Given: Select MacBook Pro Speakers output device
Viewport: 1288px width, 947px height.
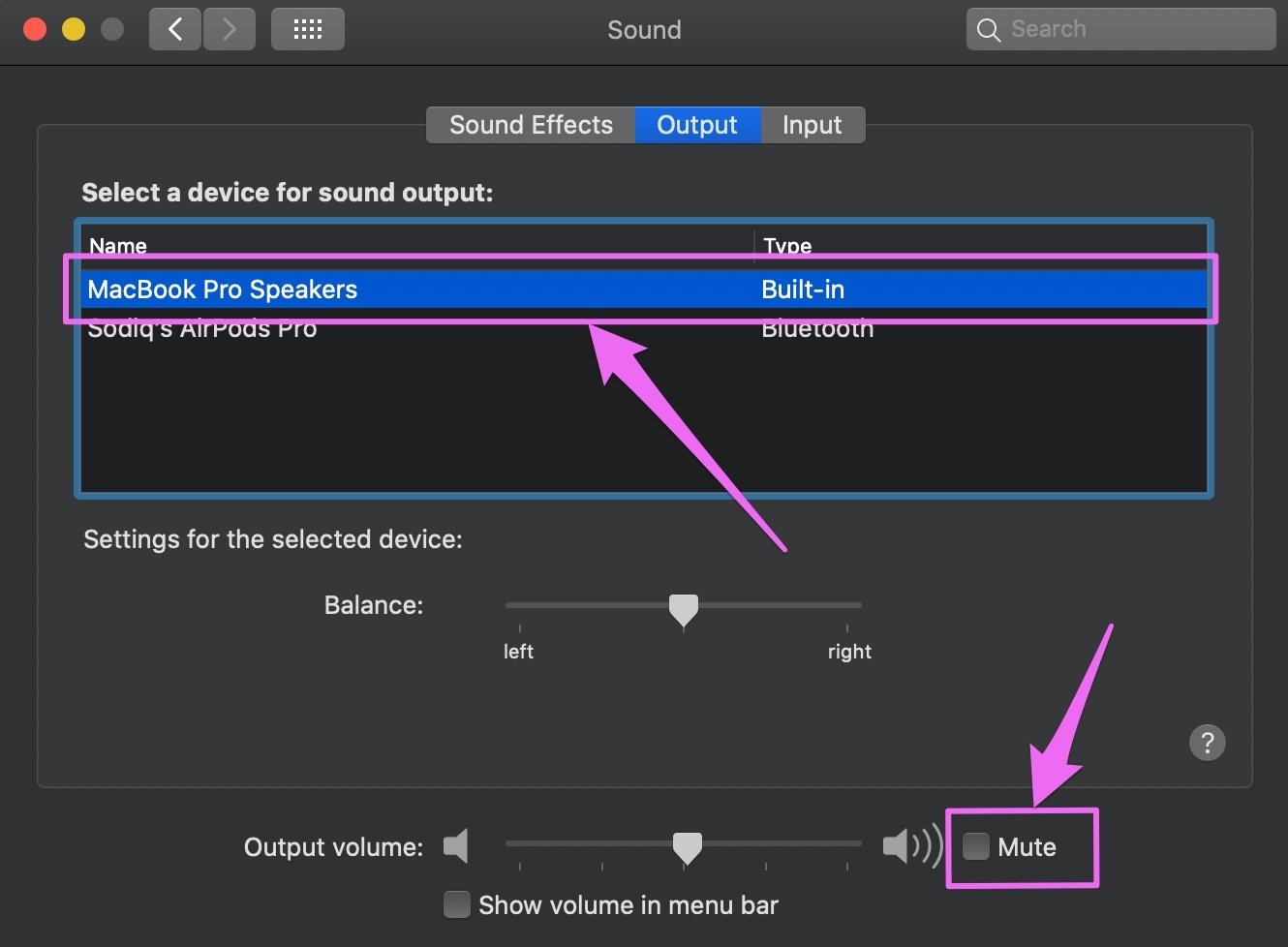Looking at the screenshot, I should point(644,290).
